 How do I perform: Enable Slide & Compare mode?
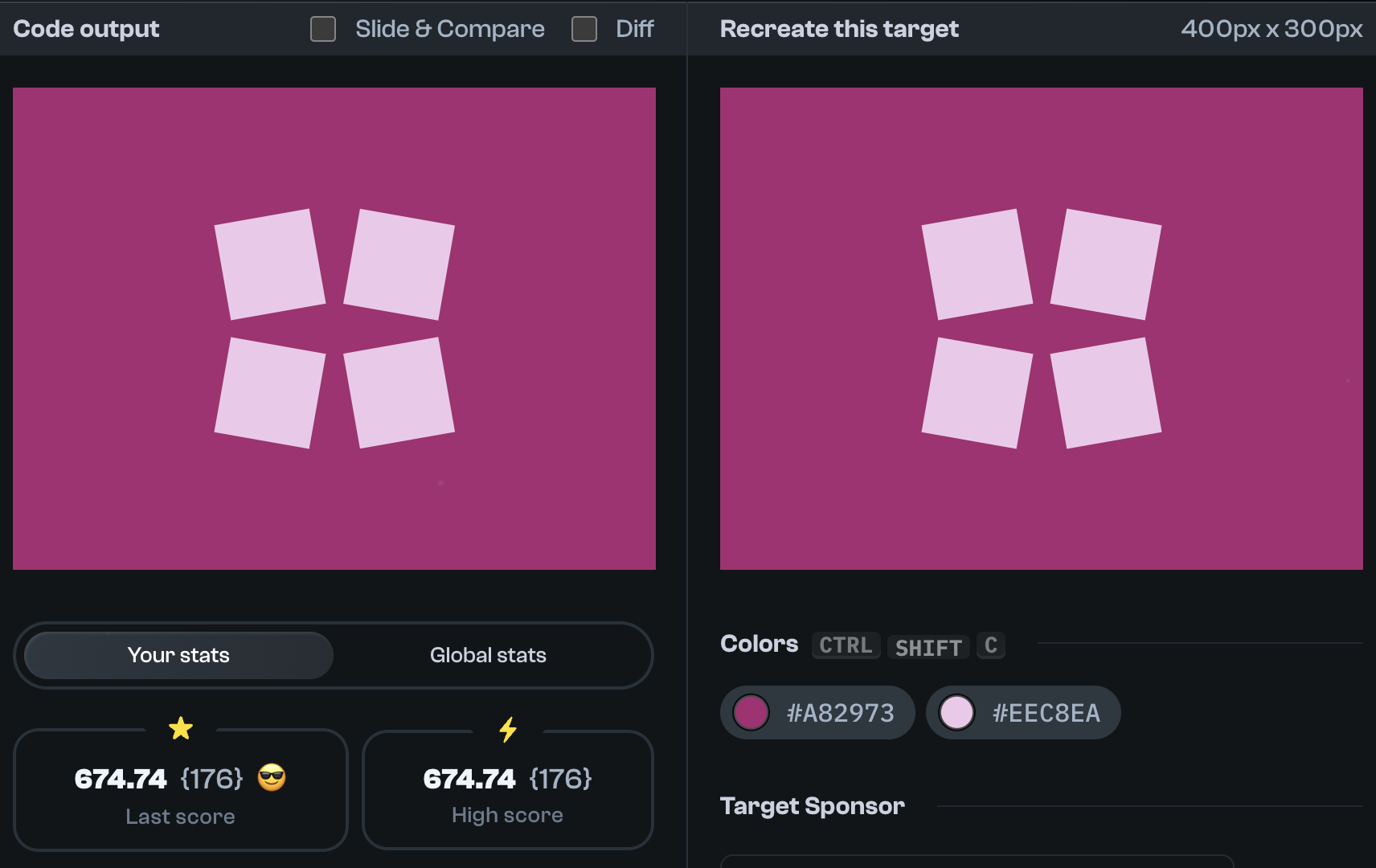[x=322, y=29]
